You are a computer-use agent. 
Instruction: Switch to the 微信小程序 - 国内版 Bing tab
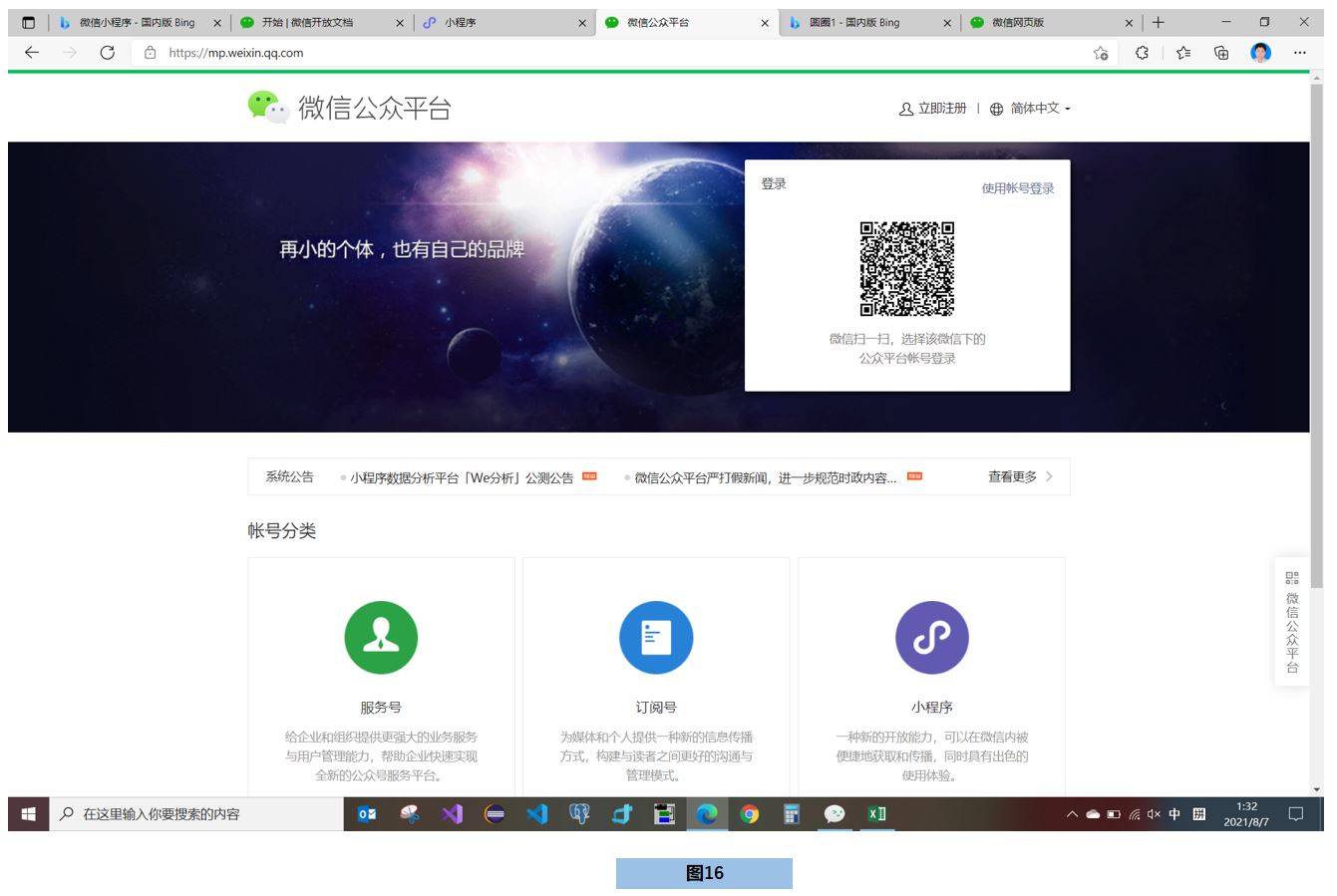pyautogui.click(x=137, y=22)
